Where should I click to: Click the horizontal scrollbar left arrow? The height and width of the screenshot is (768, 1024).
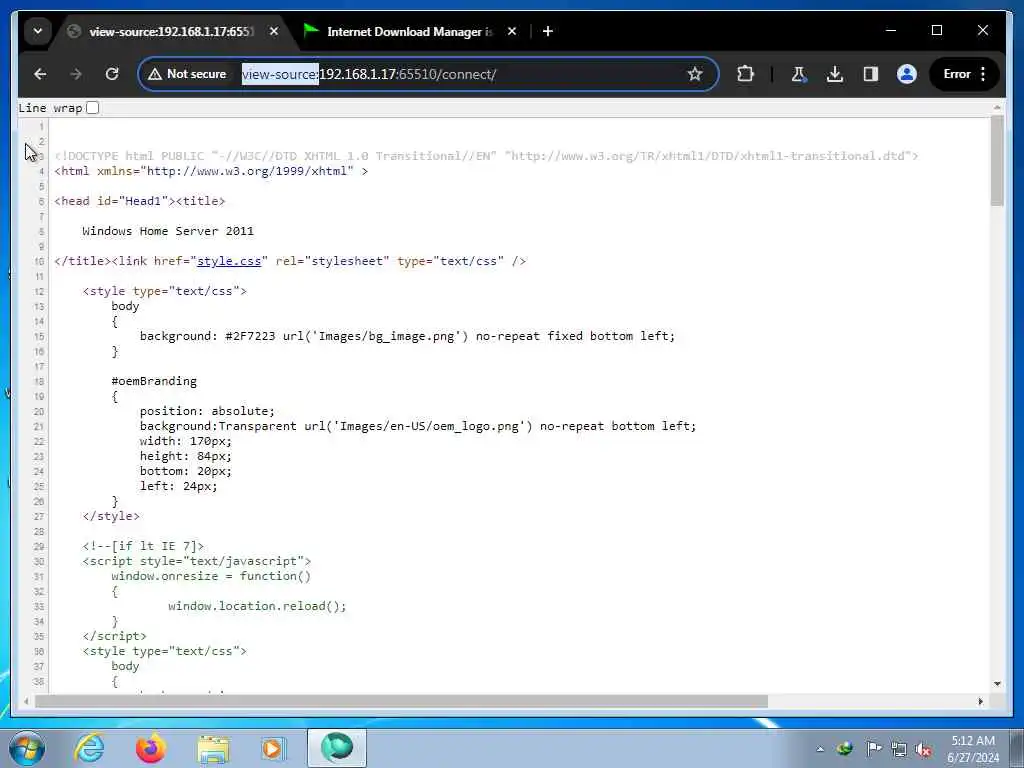click(26, 702)
